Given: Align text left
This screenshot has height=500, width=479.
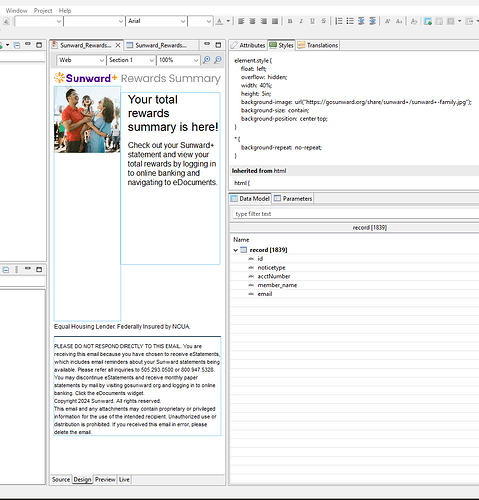Looking at the screenshot, I should (241, 21).
